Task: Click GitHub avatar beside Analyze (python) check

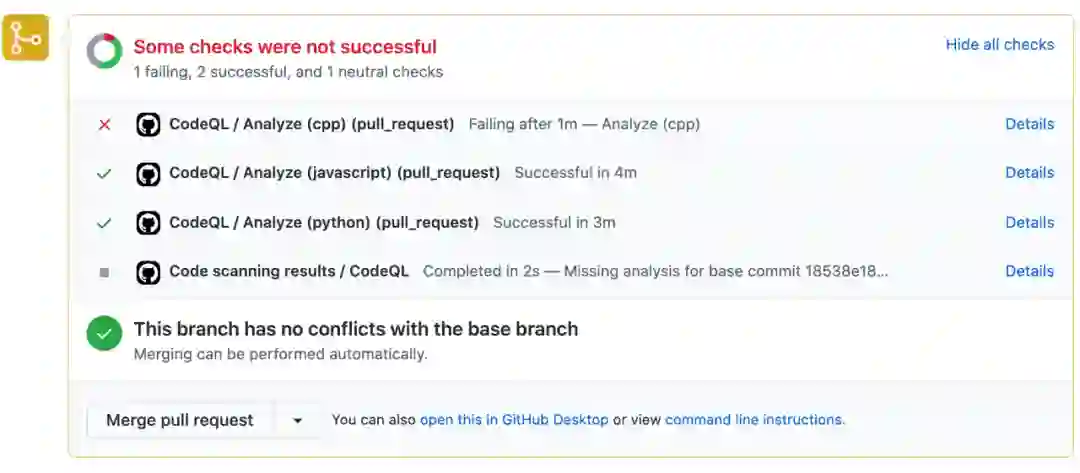Action: tap(148, 222)
